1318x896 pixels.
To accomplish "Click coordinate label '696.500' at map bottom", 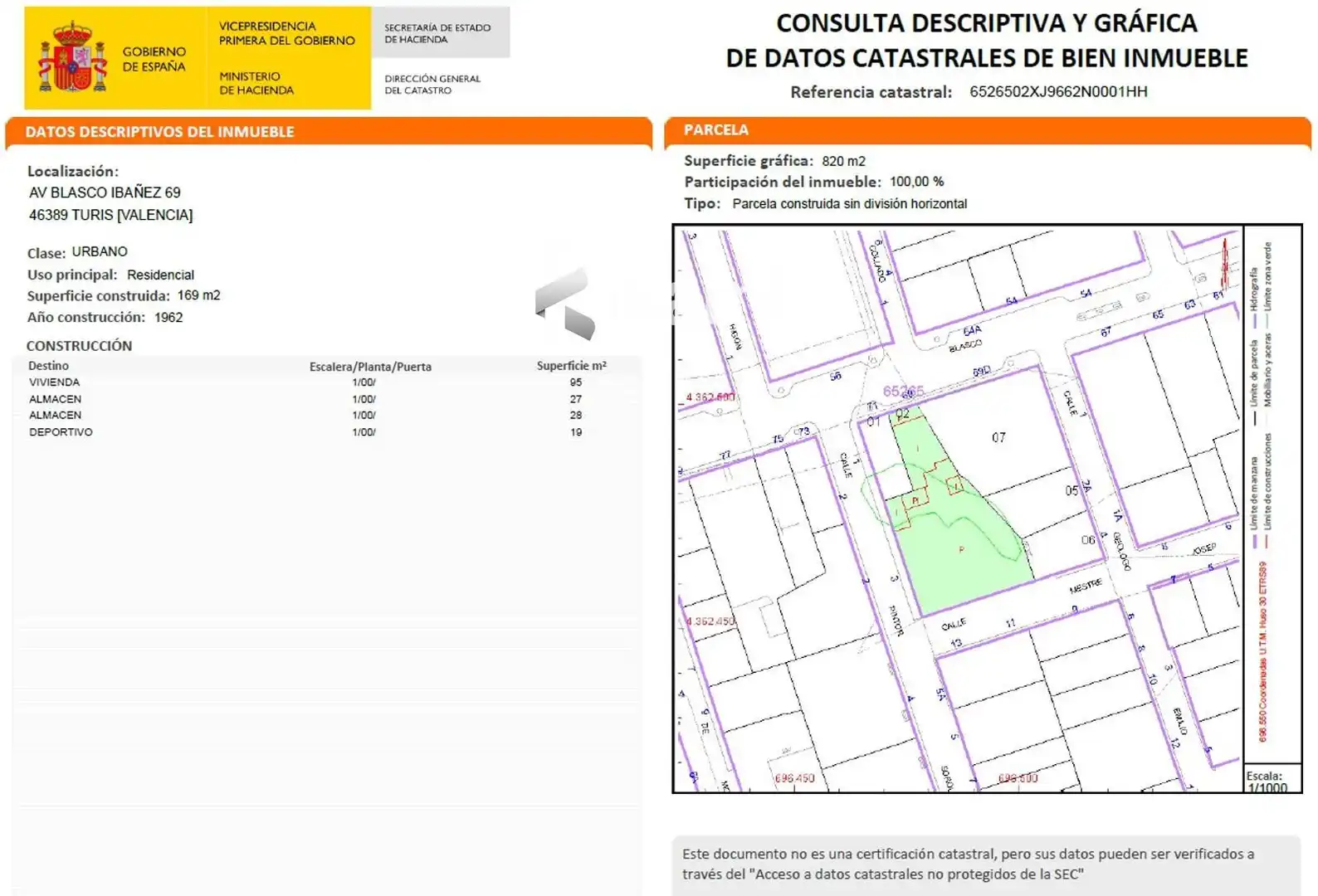I will click(1018, 778).
